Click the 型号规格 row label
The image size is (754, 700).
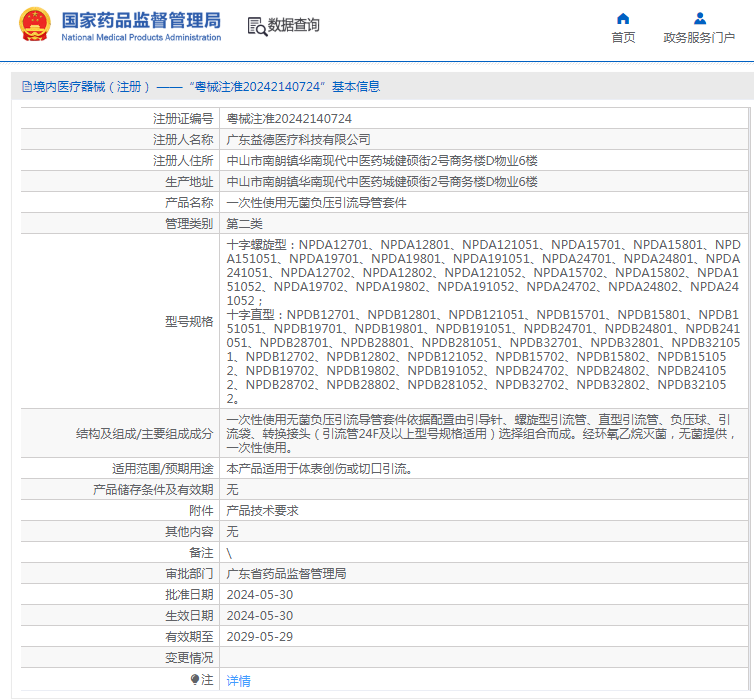tap(188, 321)
